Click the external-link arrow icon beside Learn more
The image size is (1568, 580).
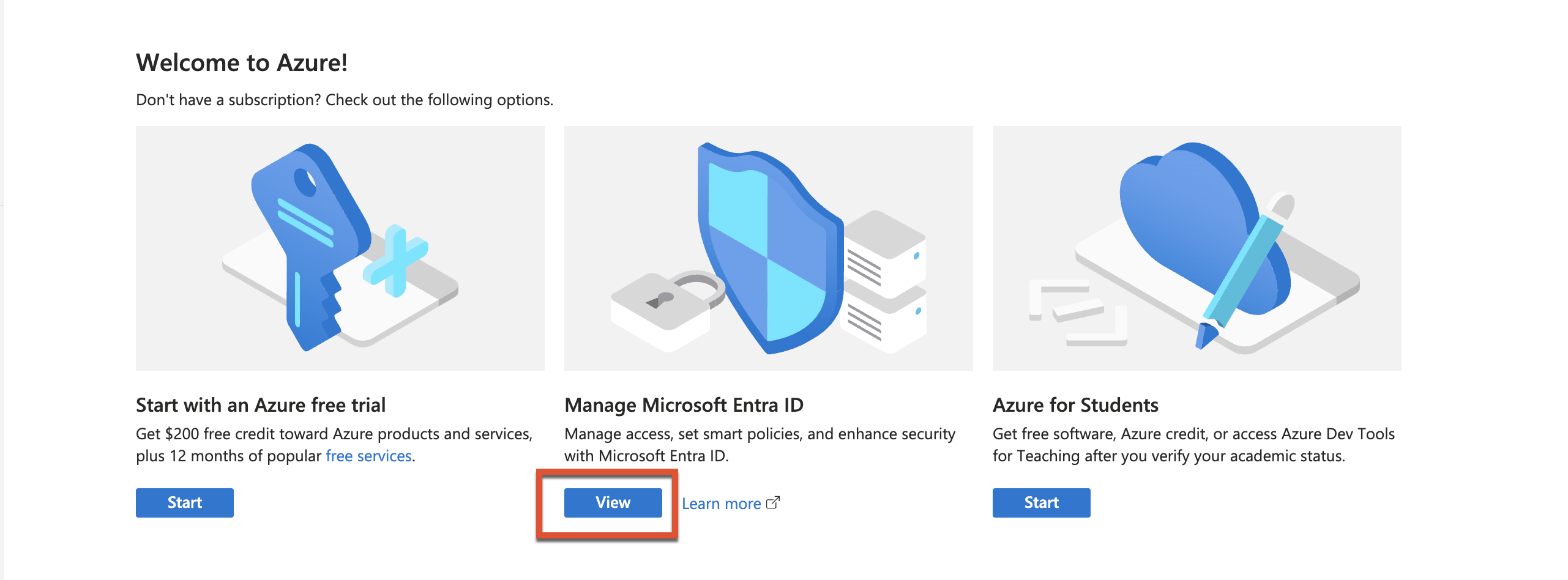pos(773,502)
